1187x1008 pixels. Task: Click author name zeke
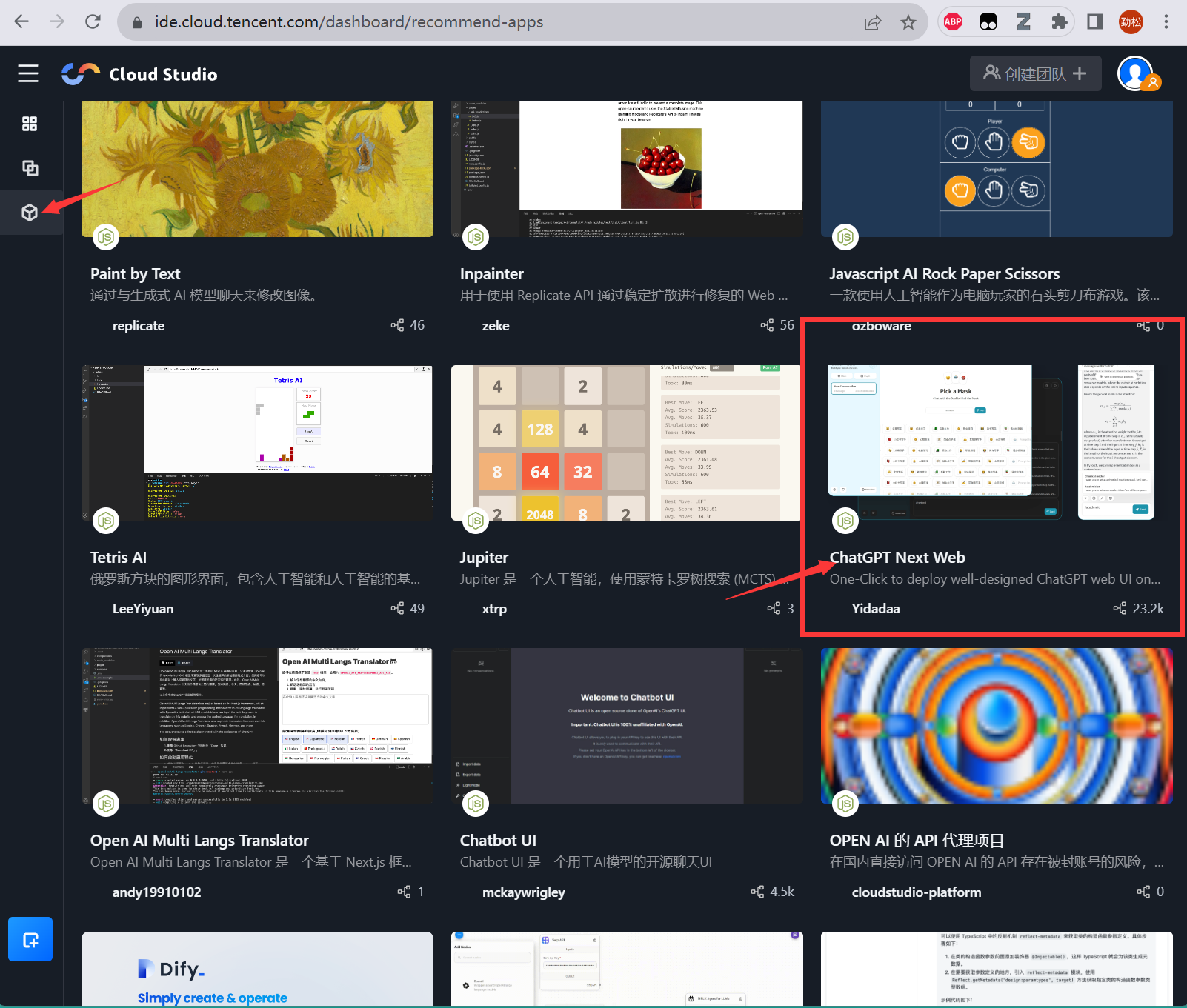[496, 326]
